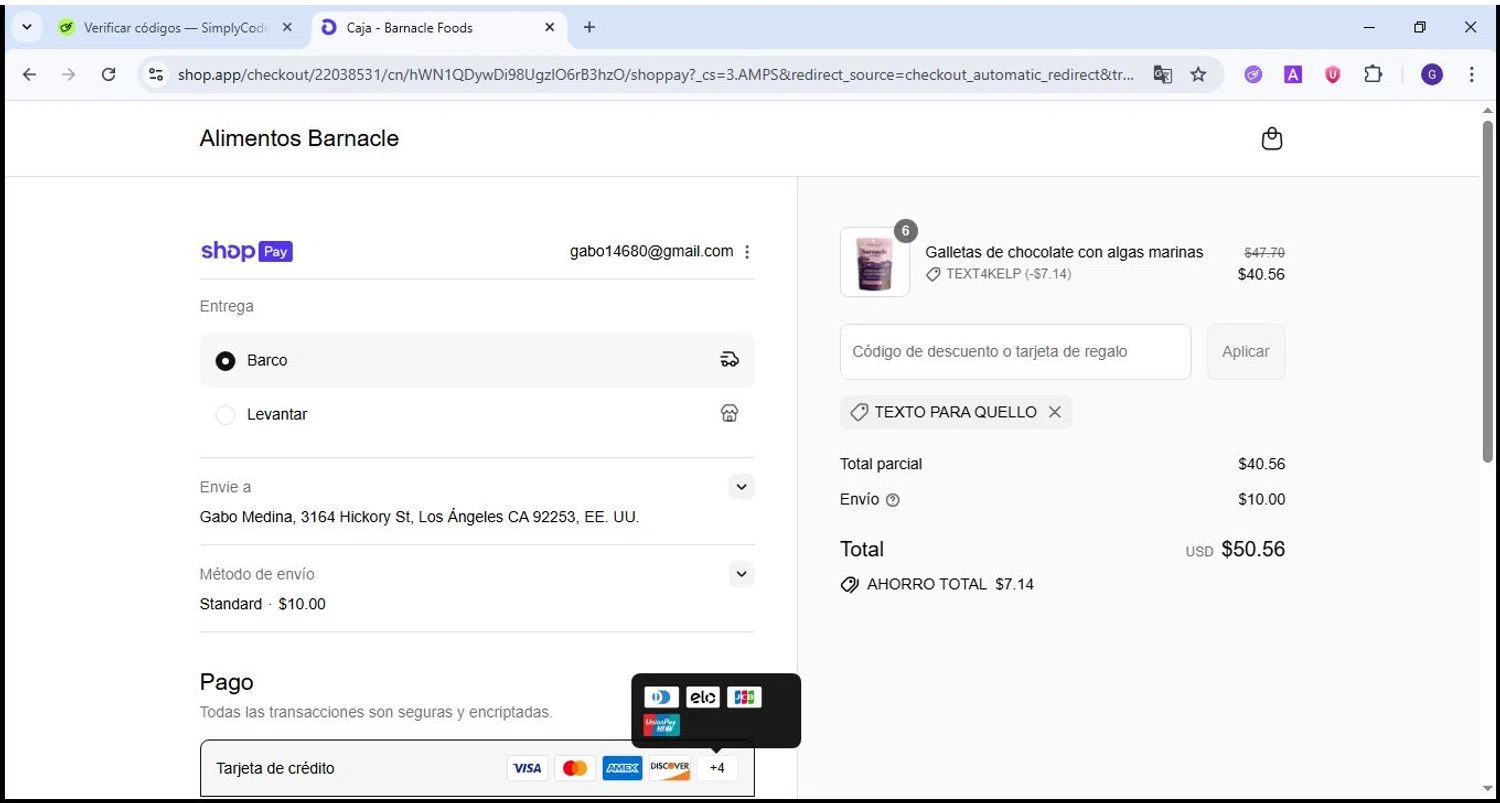Click the Aplicar discount button
Image resolution: width=1500 pixels, height=803 pixels.
1246,351
